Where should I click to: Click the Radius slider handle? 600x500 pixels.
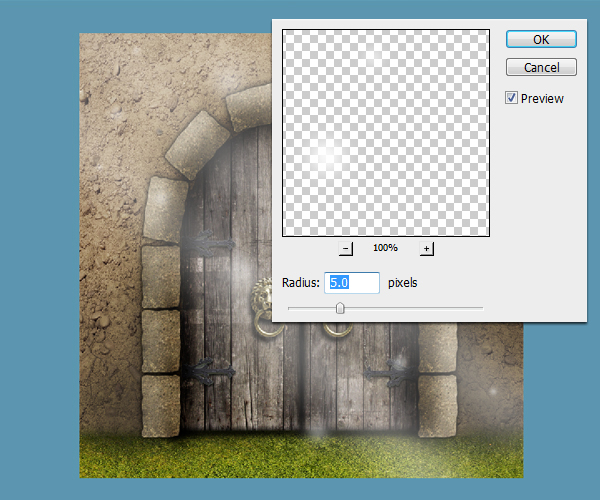tap(340, 308)
